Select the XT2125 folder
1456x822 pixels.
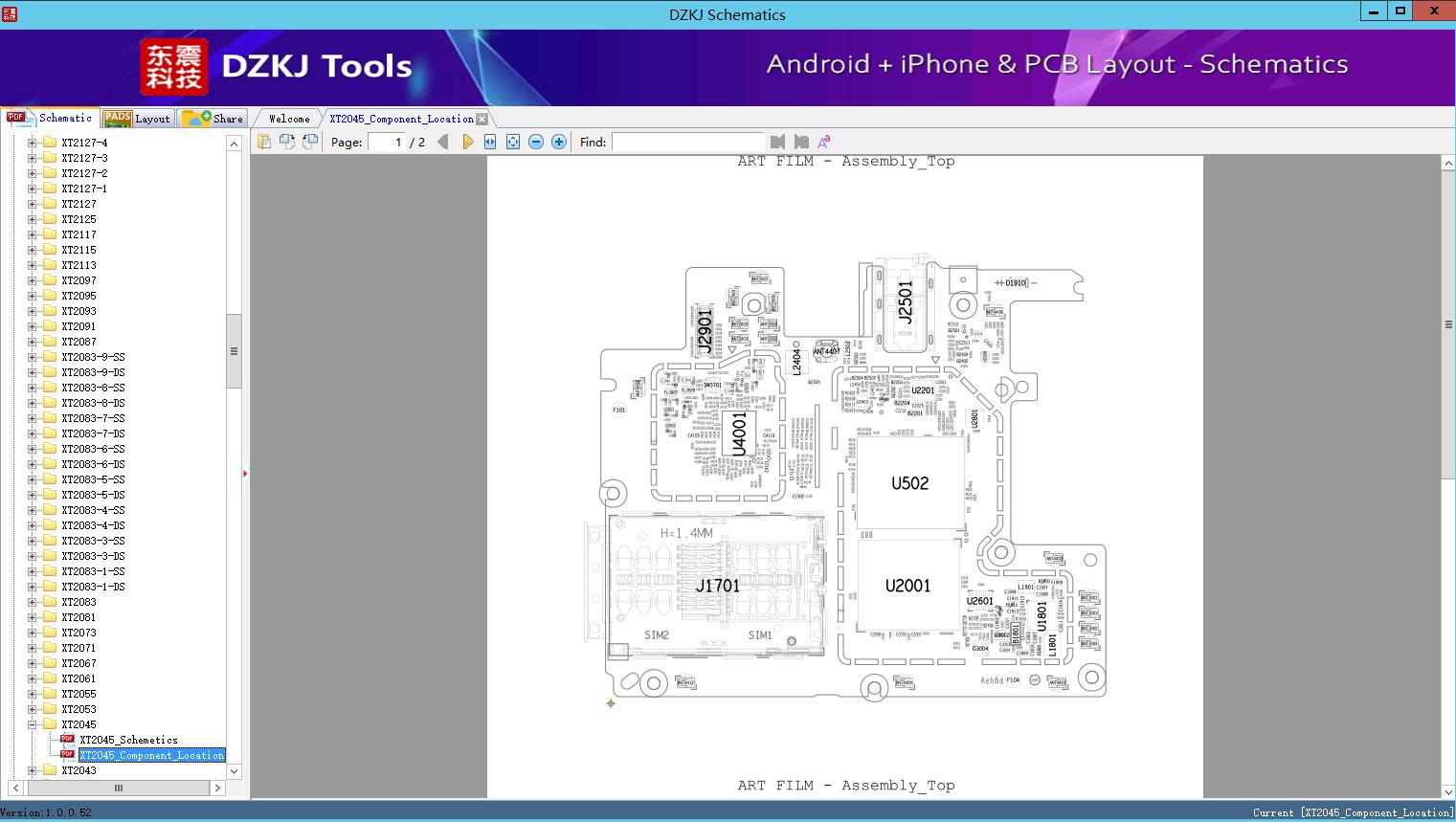[x=78, y=219]
